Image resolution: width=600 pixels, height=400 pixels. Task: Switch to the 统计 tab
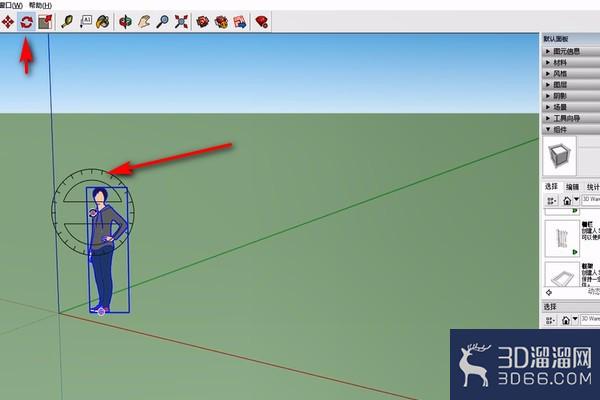(593, 187)
